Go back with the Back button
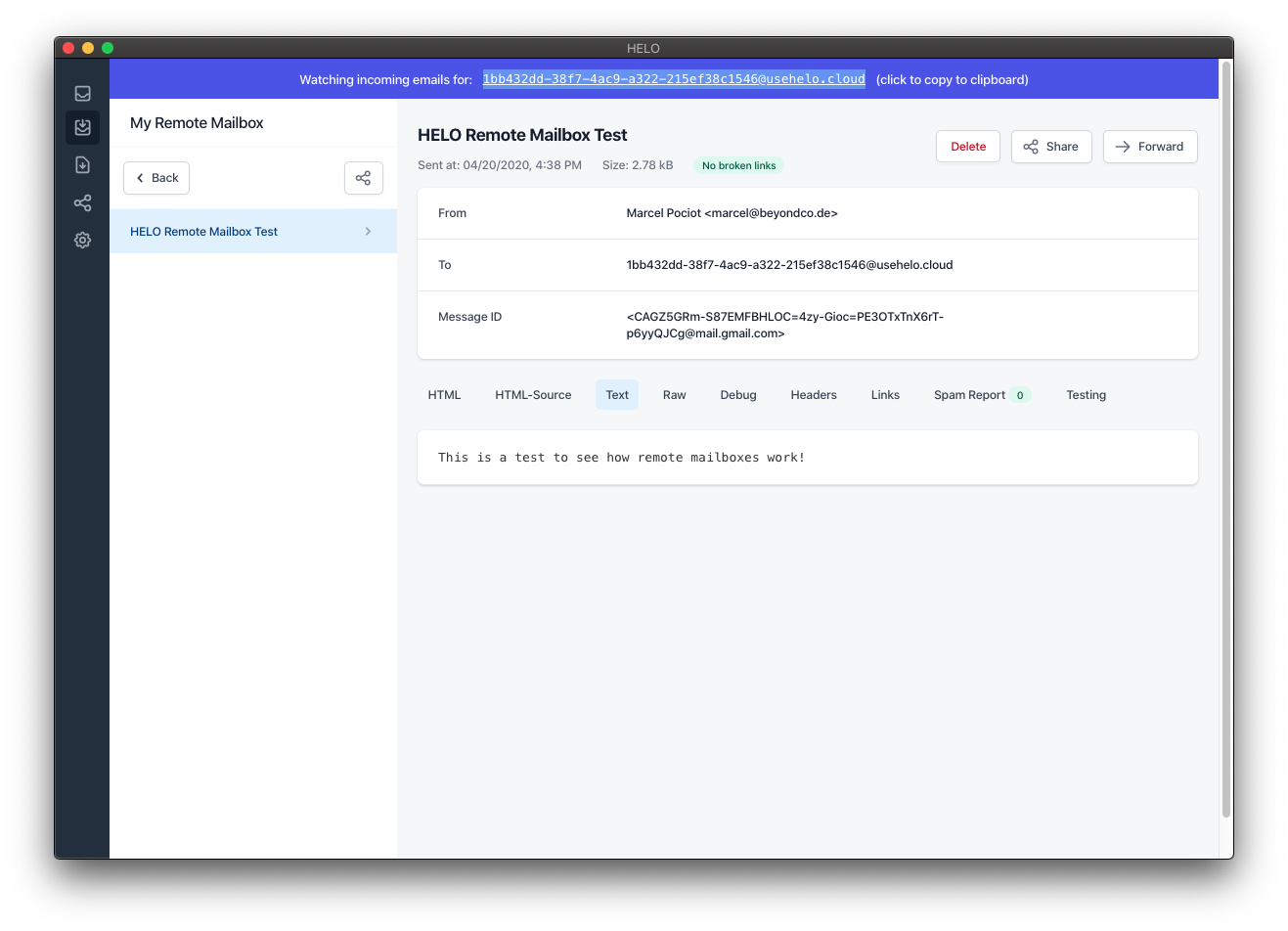The height and width of the screenshot is (931, 1288). (x=156, y=178)
